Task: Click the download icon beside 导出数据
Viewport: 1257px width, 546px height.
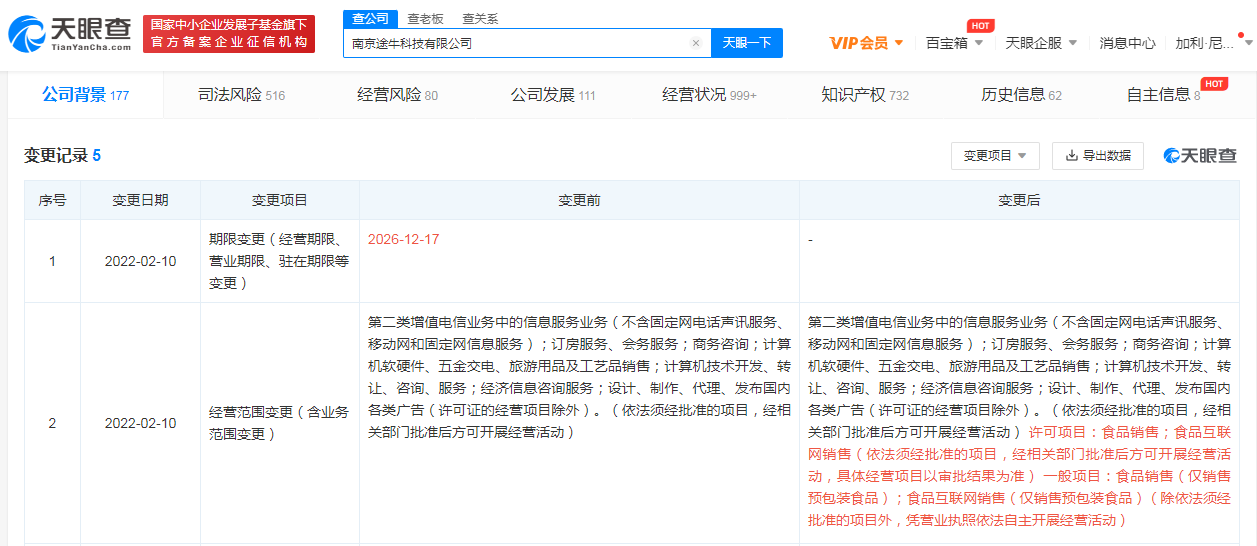Action: (x=1072, y=156)
